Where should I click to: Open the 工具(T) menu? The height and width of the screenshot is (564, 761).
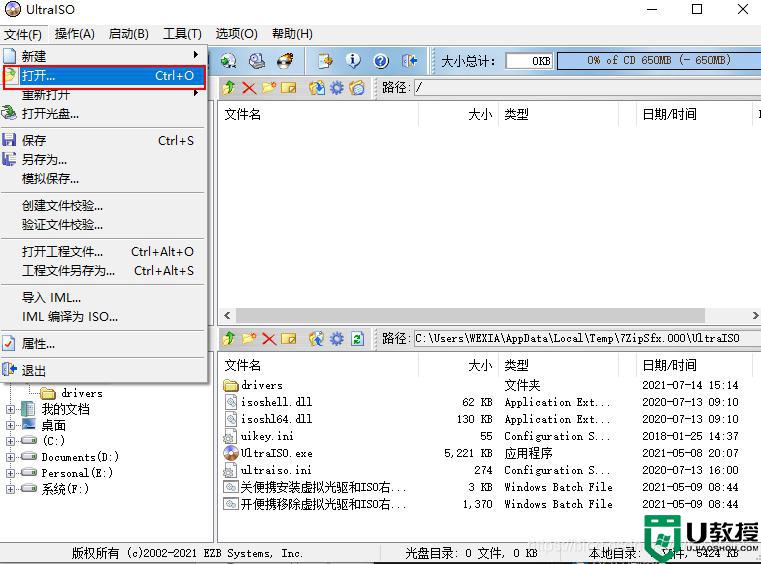[x=182, y=34]
